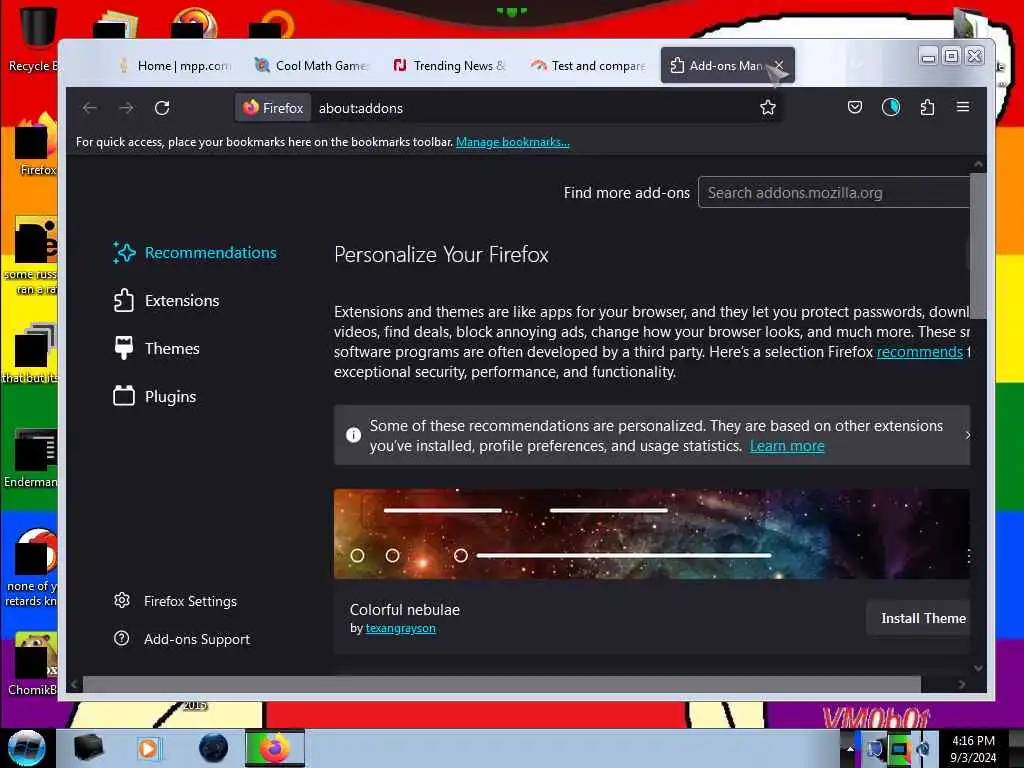Click the info icon in the recommendations notice
The image size is (1024, 768).
[x=353, y=435]
